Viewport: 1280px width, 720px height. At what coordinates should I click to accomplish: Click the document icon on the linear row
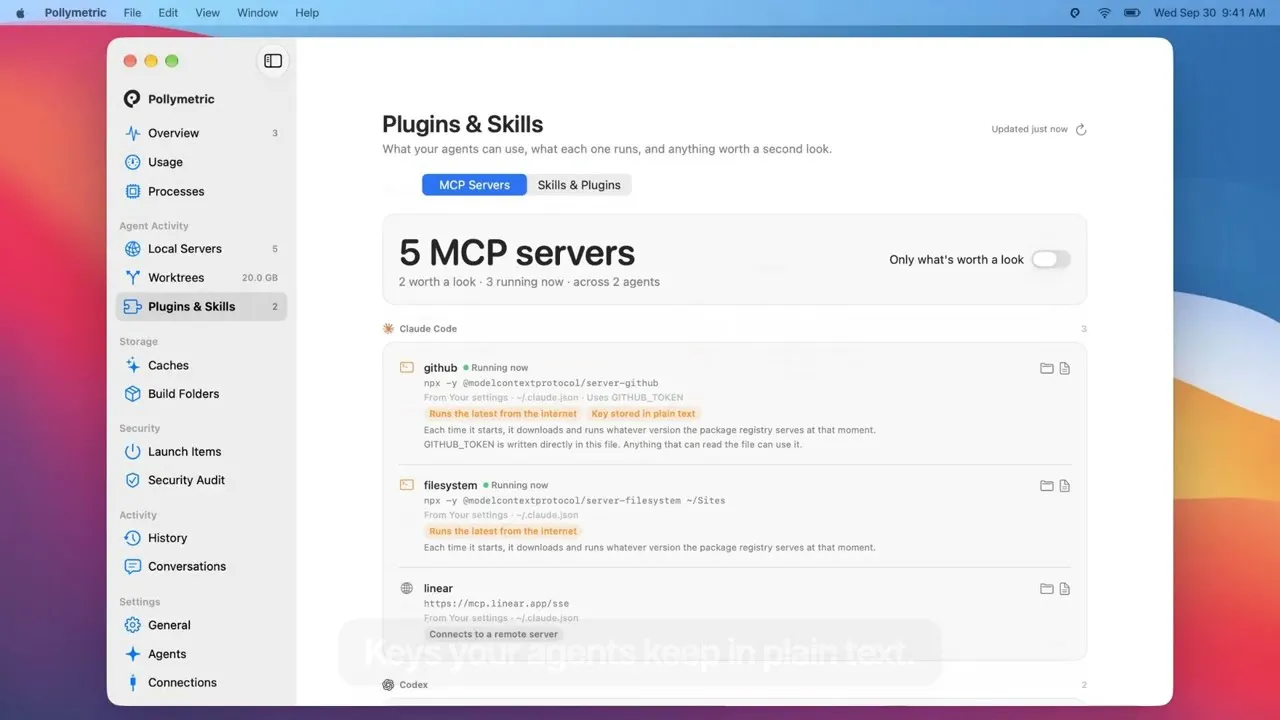[x=1065, y=589]
